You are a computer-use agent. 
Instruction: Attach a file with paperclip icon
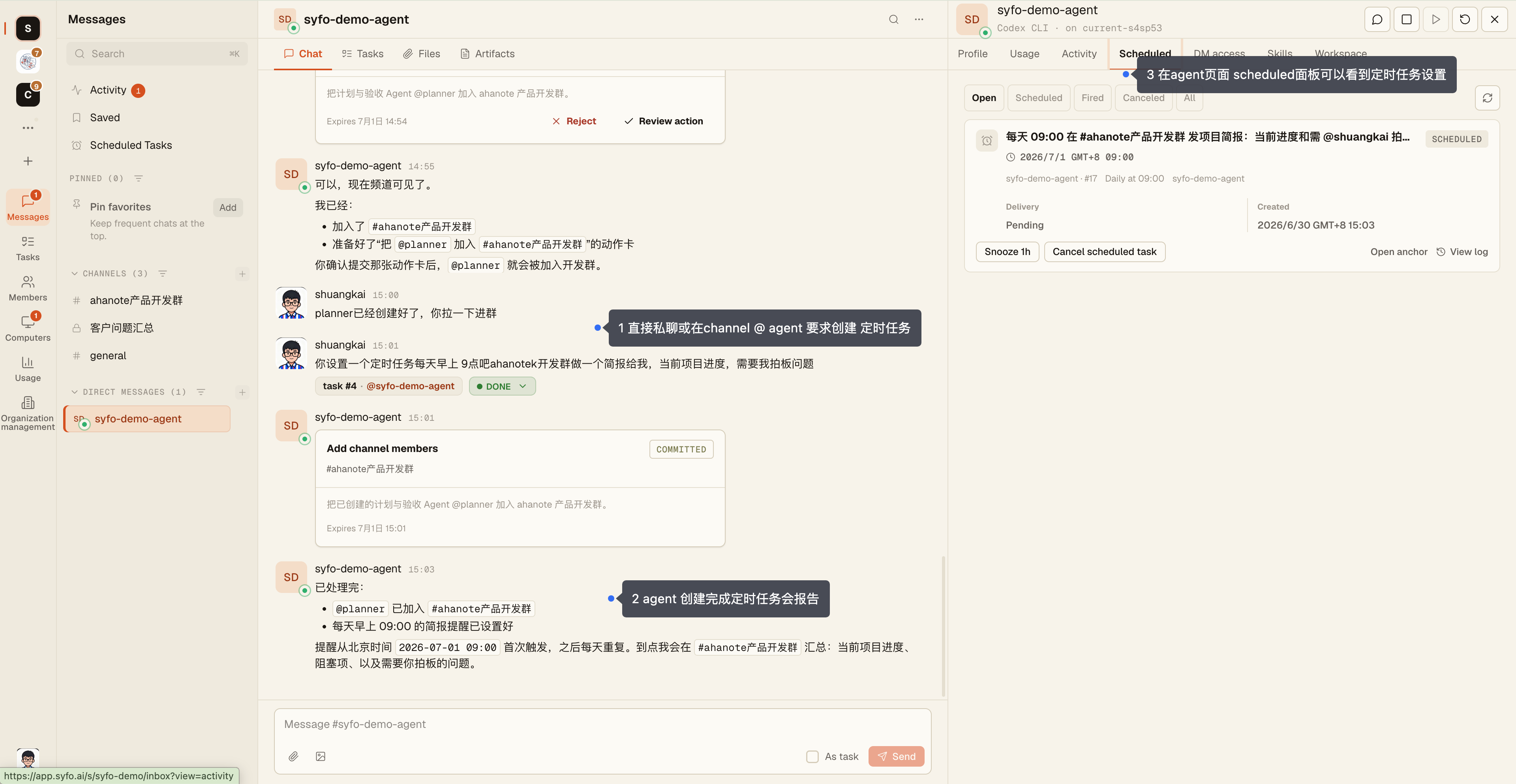[x=293, y=756]
